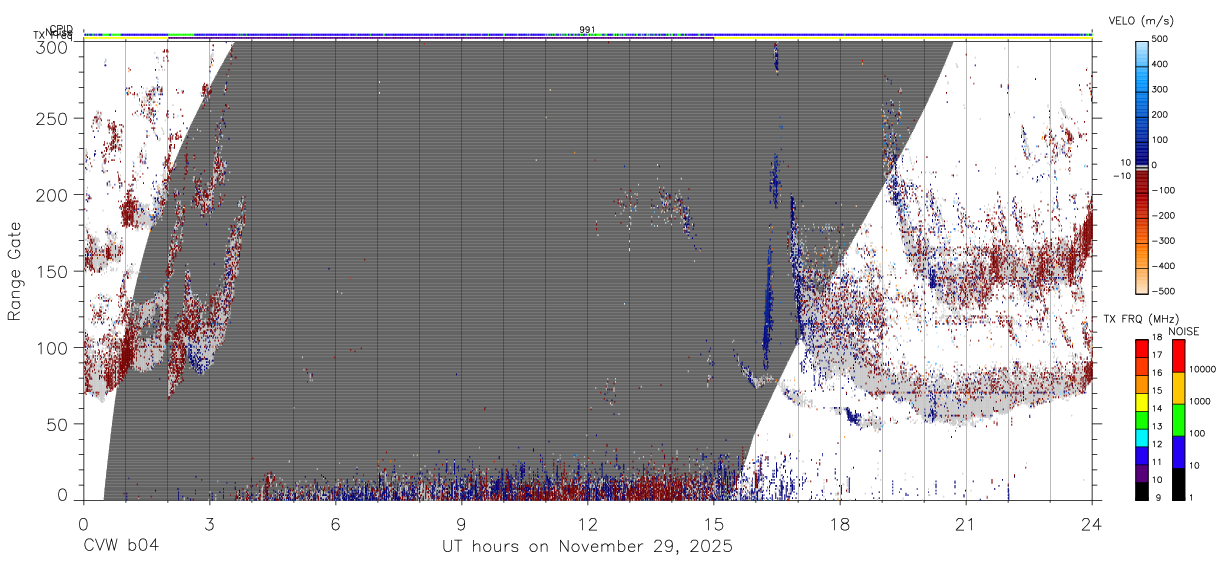Image resolution: width=1228 pixels, height=567 pixels.
Task: Click velocity colorbar label '−500'
Action: click(1163, 292)
